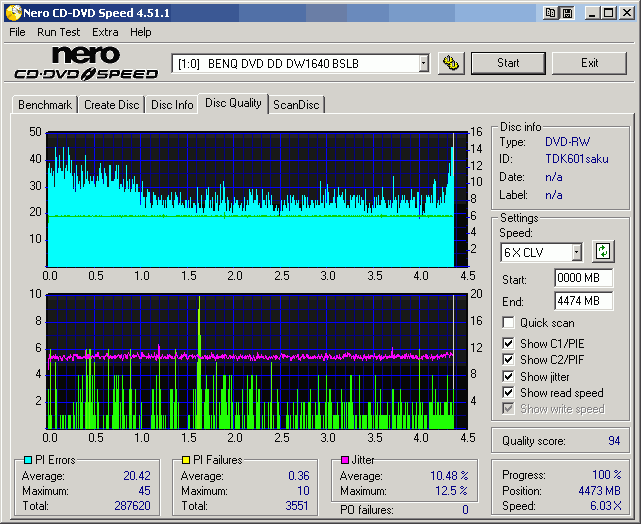The image size is (641, 524).
Task: Disable Show read speed checkbox
Action: coord(509,393)
